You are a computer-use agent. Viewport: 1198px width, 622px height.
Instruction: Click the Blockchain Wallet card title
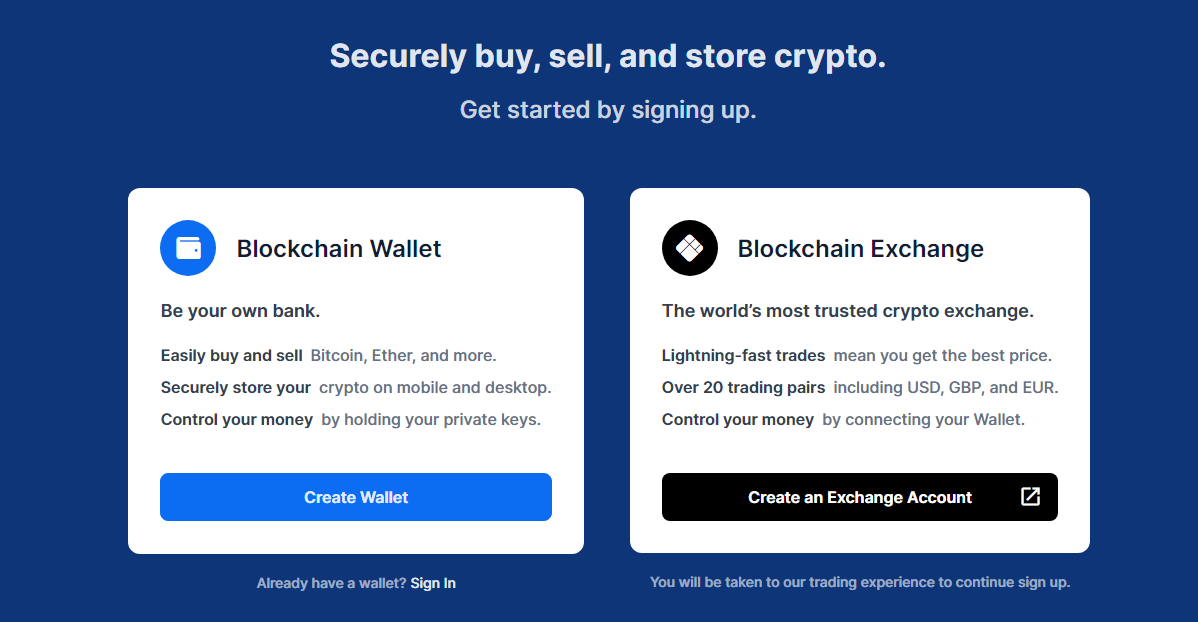(339, 248)
